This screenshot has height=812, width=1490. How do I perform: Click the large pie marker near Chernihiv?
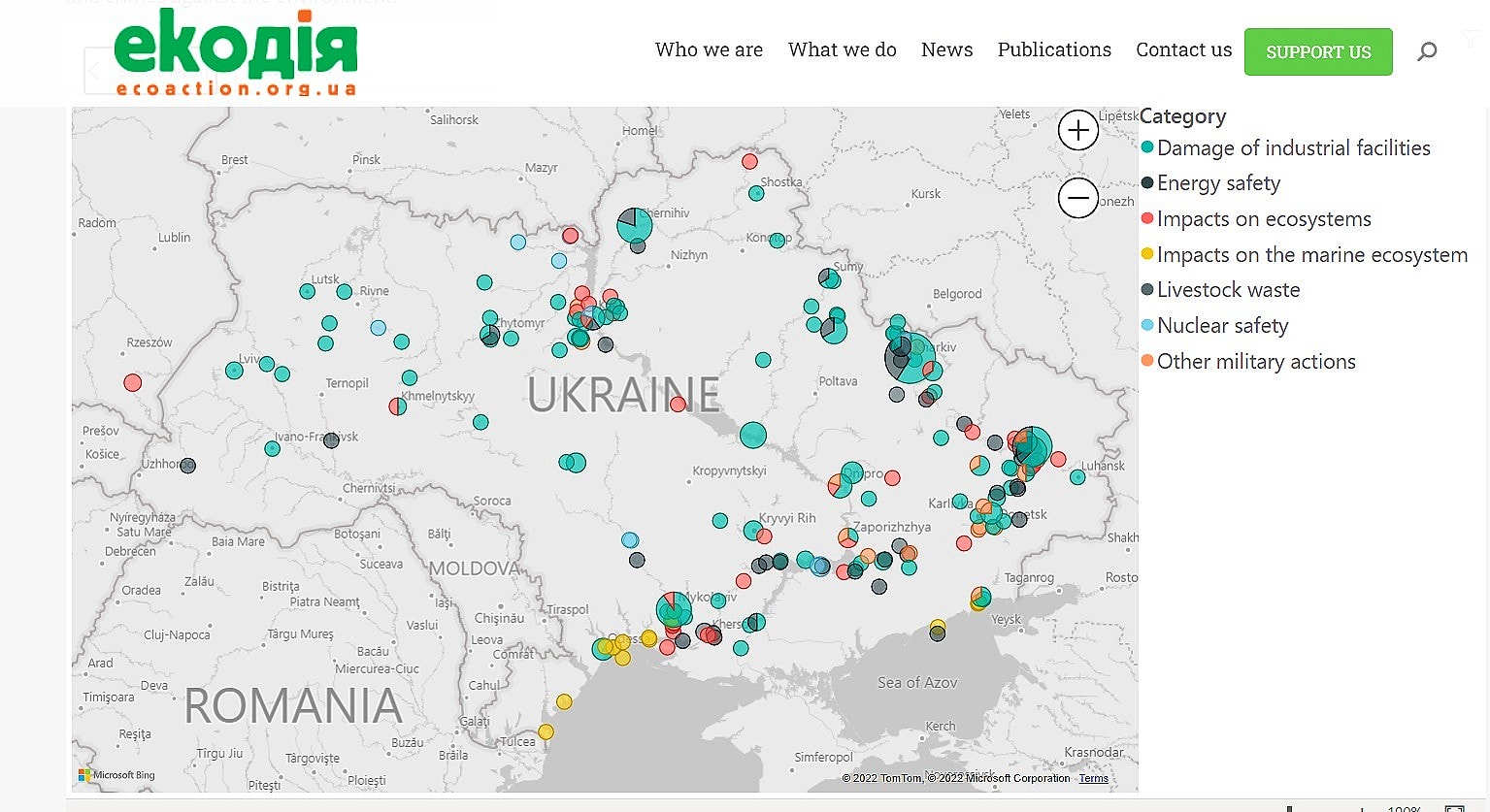coord(635,225)
